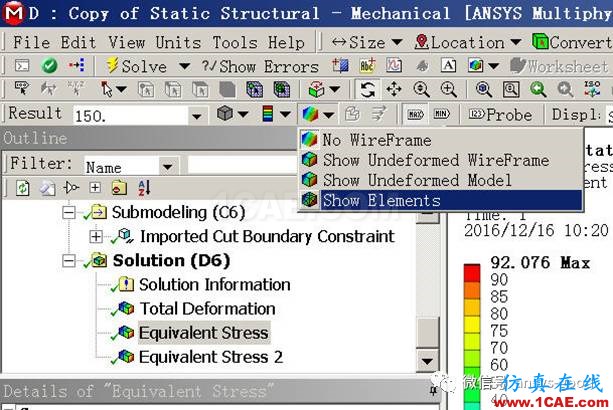Click the red arrow dots toolbar icon

pyautogui.click(x=77, y=65)
